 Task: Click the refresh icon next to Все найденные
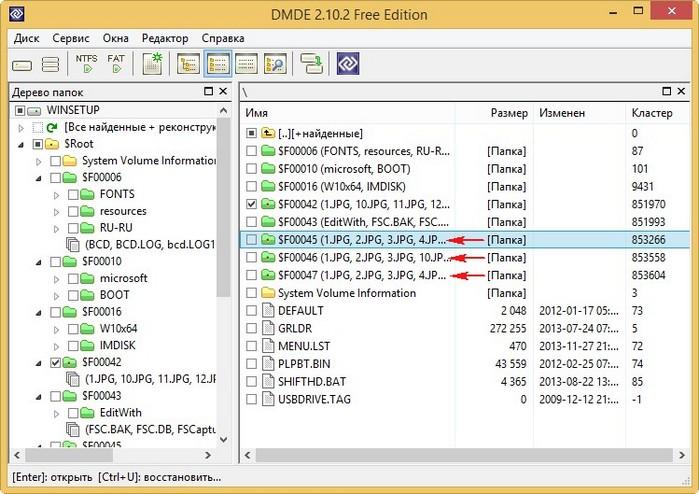tap(52, 128)
